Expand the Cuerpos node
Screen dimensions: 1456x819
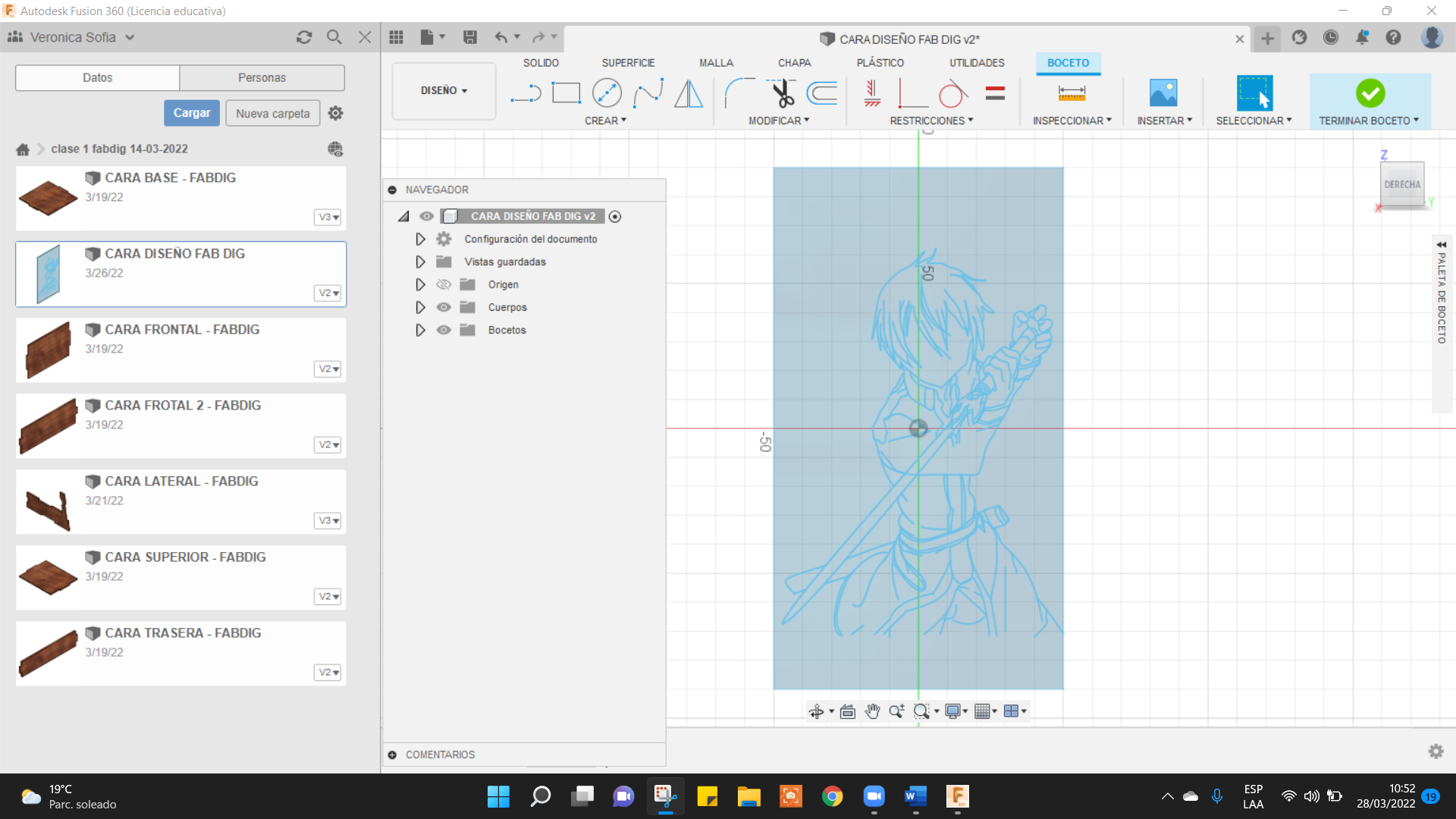point(420,307)
